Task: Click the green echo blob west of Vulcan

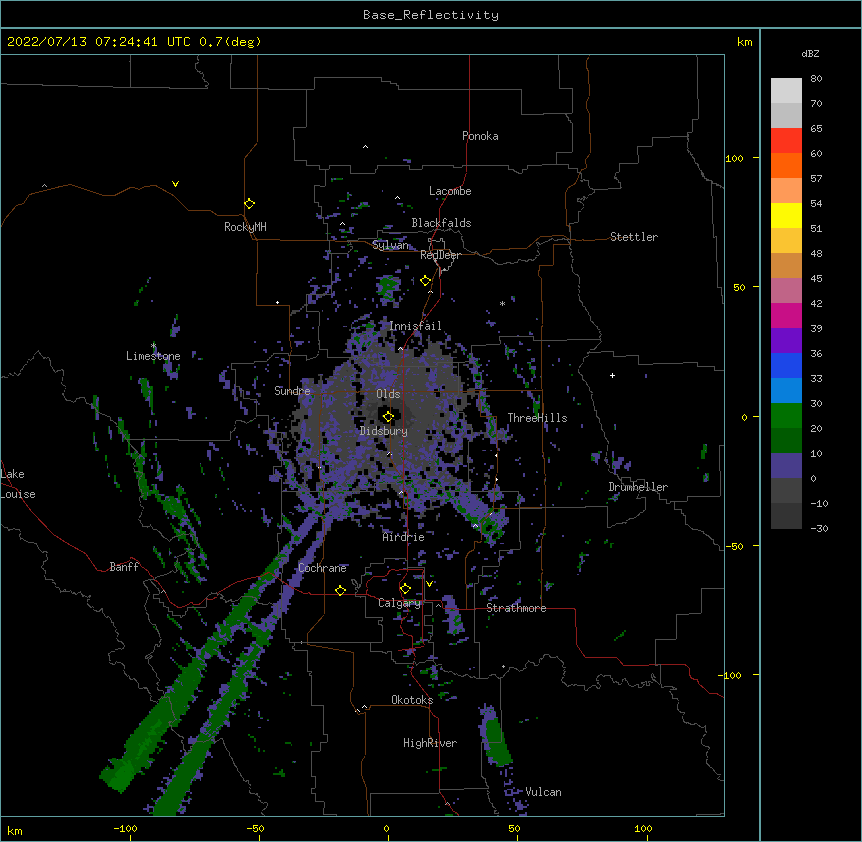Action: [x=496, y=739]
